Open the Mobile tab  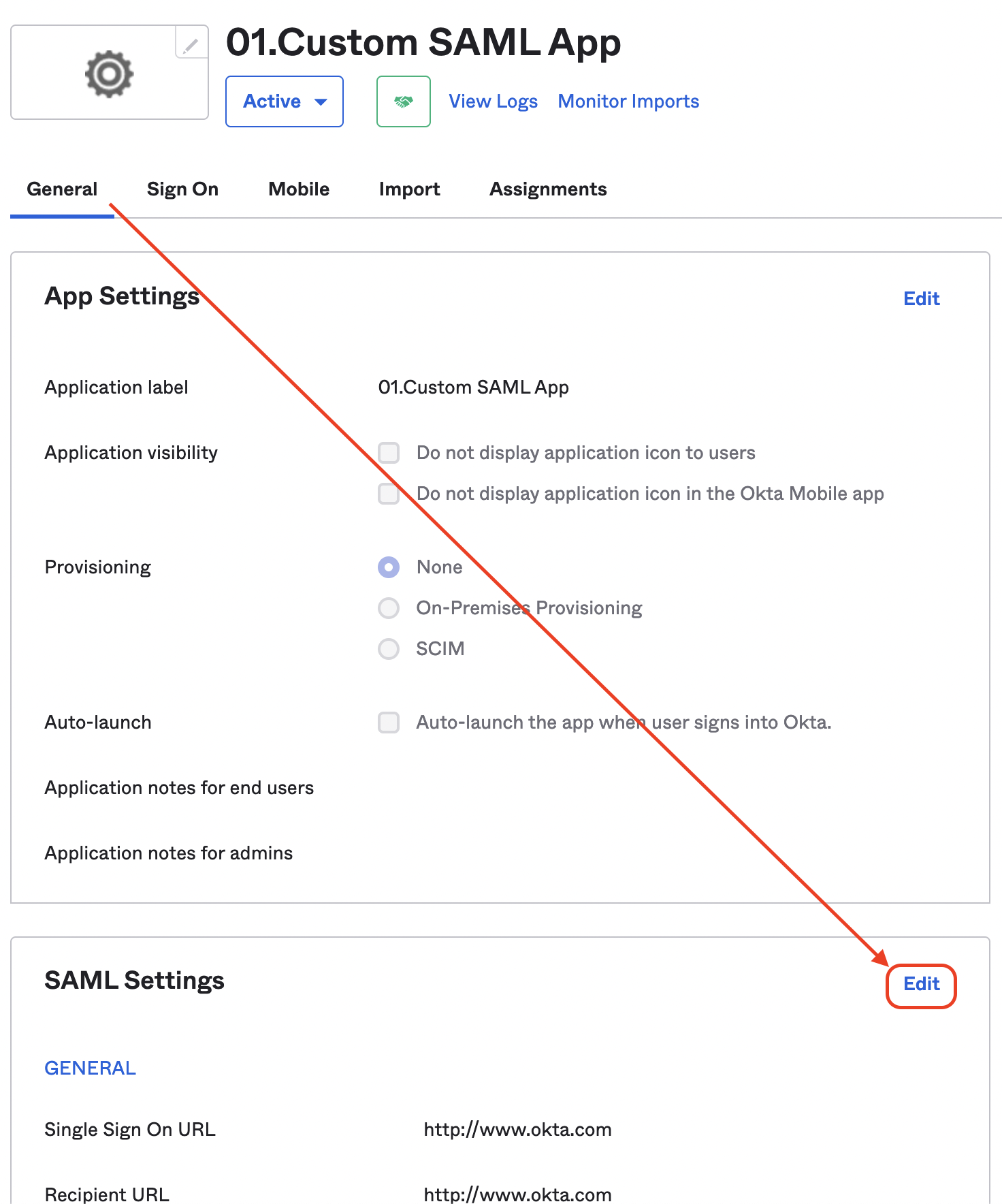[299, 189]
